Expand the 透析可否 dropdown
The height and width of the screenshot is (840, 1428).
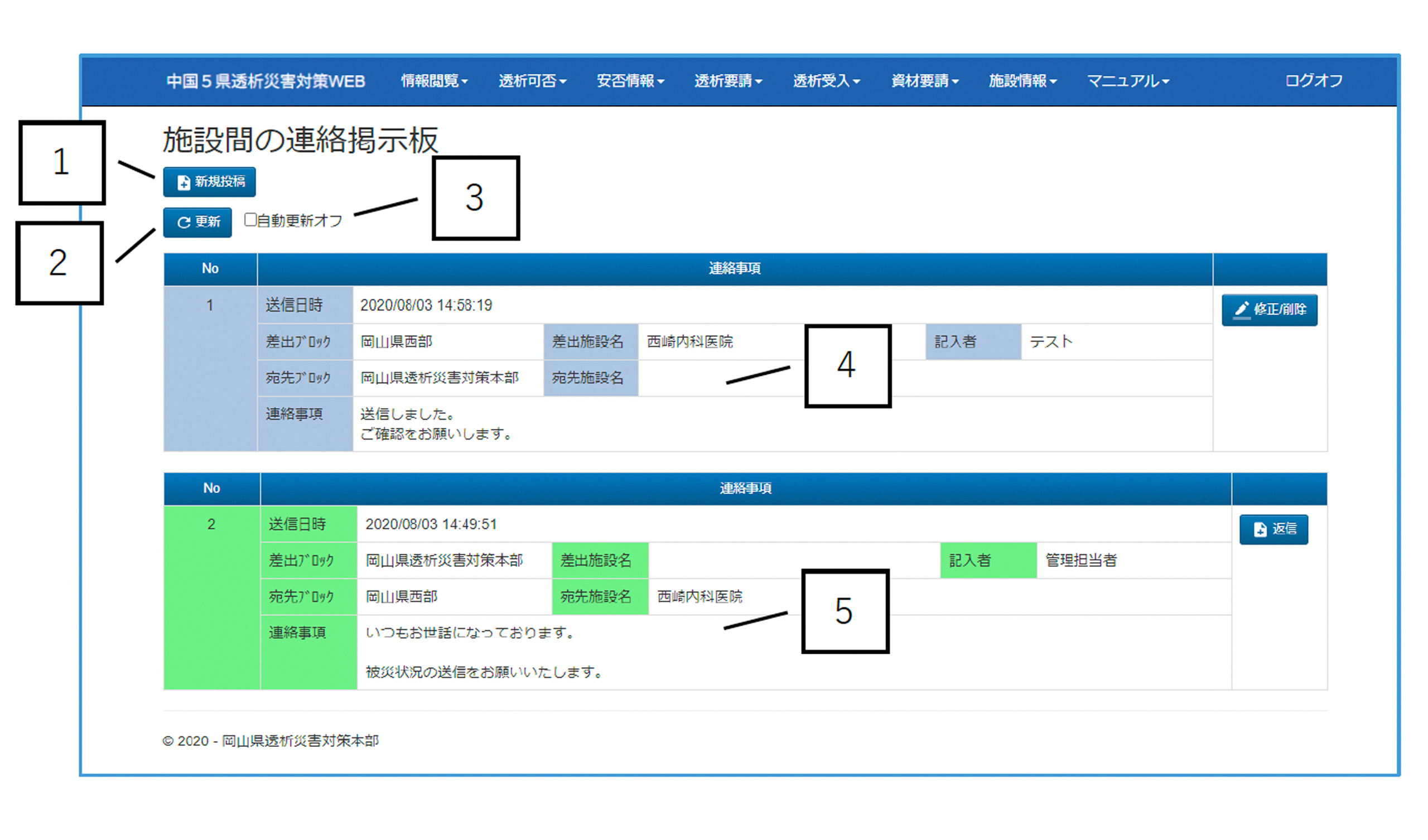click(x=532, y=81)
